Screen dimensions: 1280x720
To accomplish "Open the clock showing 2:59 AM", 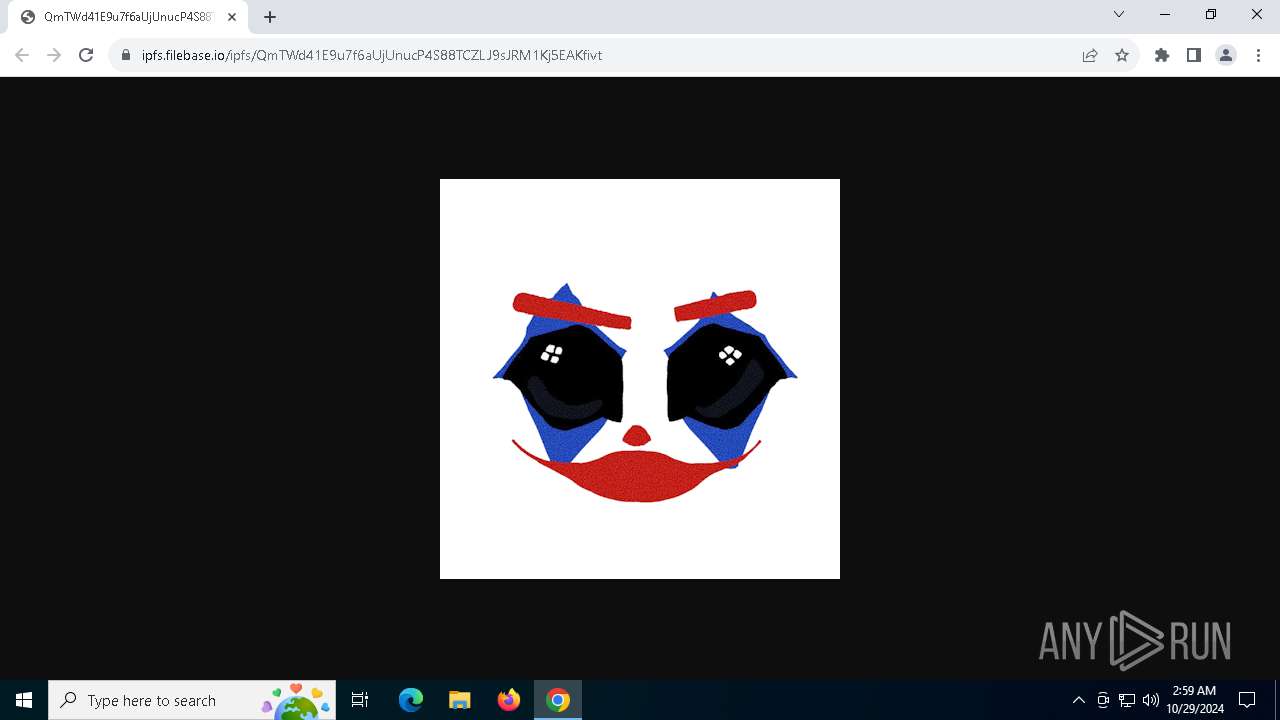I will coord(1195,700).
